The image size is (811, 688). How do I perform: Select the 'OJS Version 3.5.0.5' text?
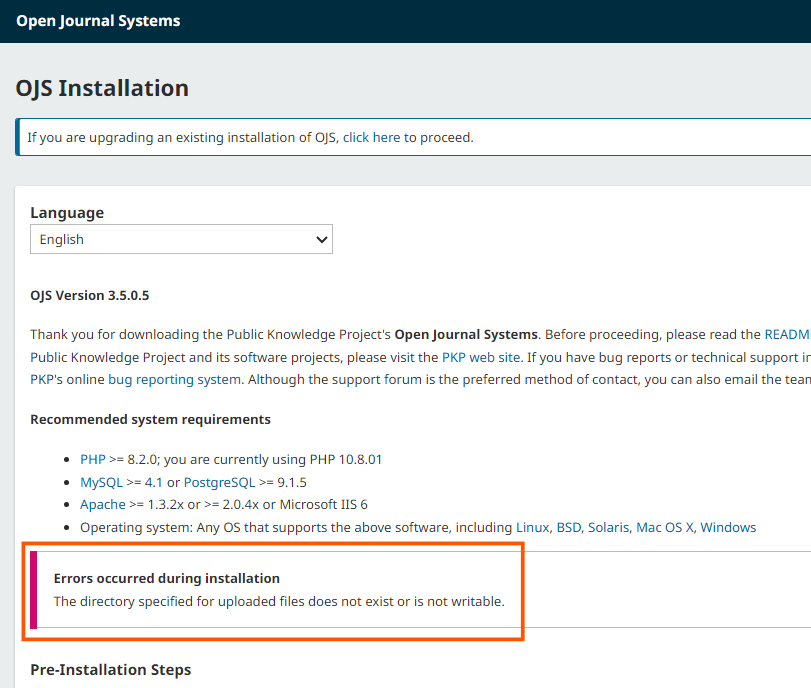(x=89, y=295)
